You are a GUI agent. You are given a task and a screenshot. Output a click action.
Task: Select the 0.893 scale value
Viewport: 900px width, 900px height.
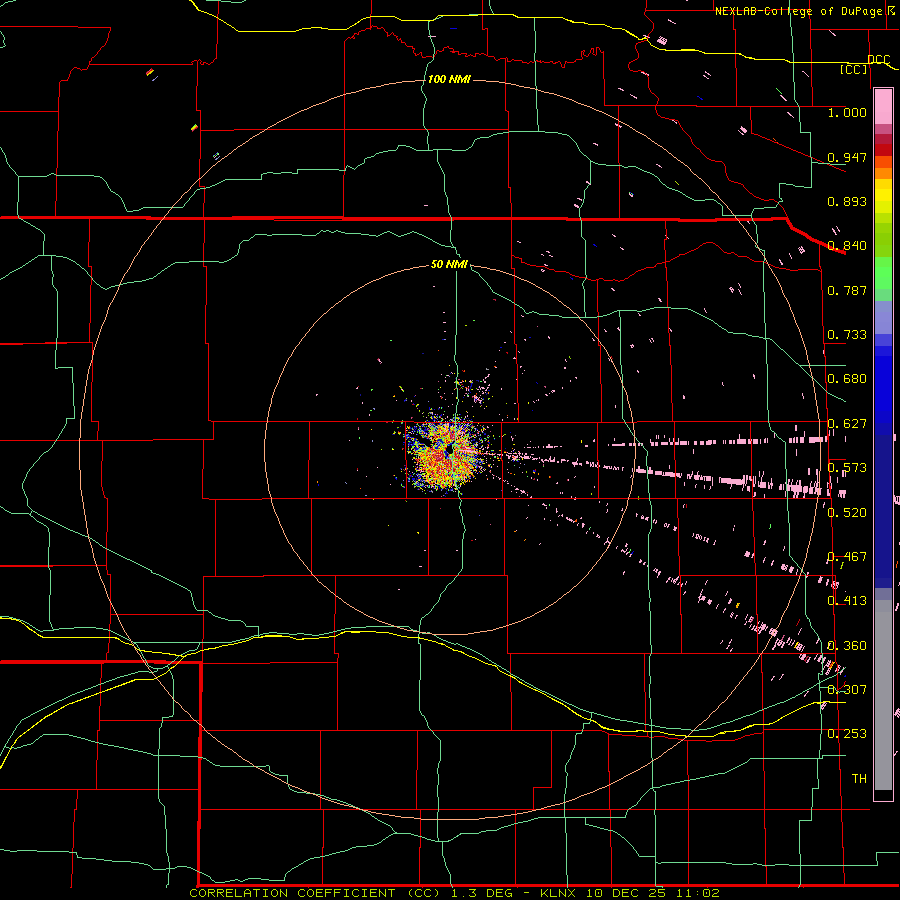847,201
